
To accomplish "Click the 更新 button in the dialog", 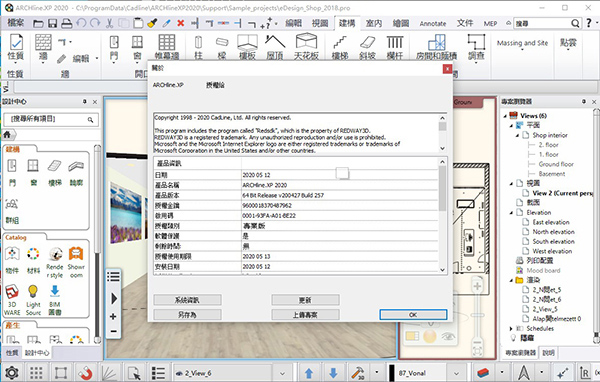I will pyautogui.click(x=305, y=300).
